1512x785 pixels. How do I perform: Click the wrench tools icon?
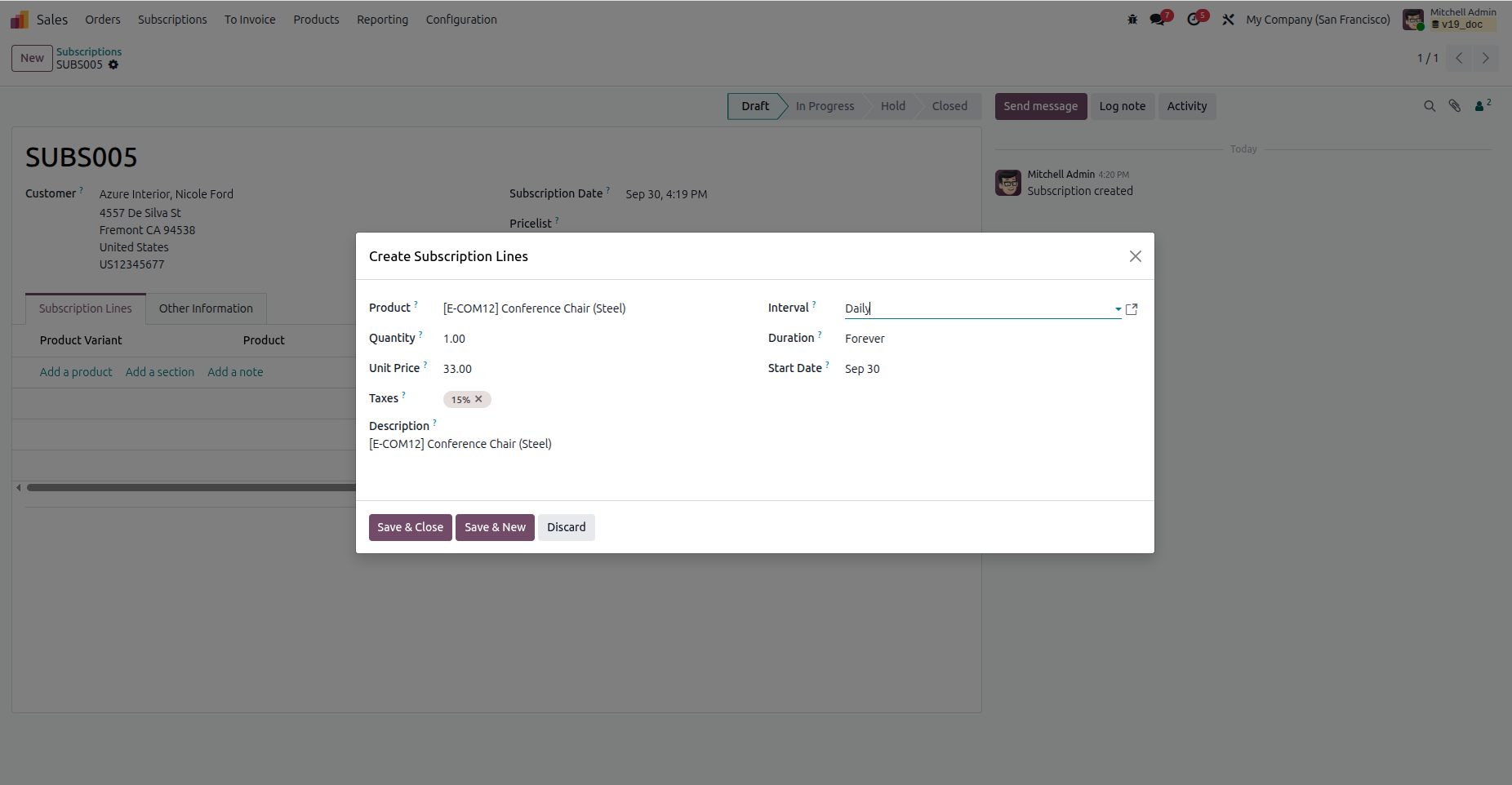click(x=1228, y=20)
